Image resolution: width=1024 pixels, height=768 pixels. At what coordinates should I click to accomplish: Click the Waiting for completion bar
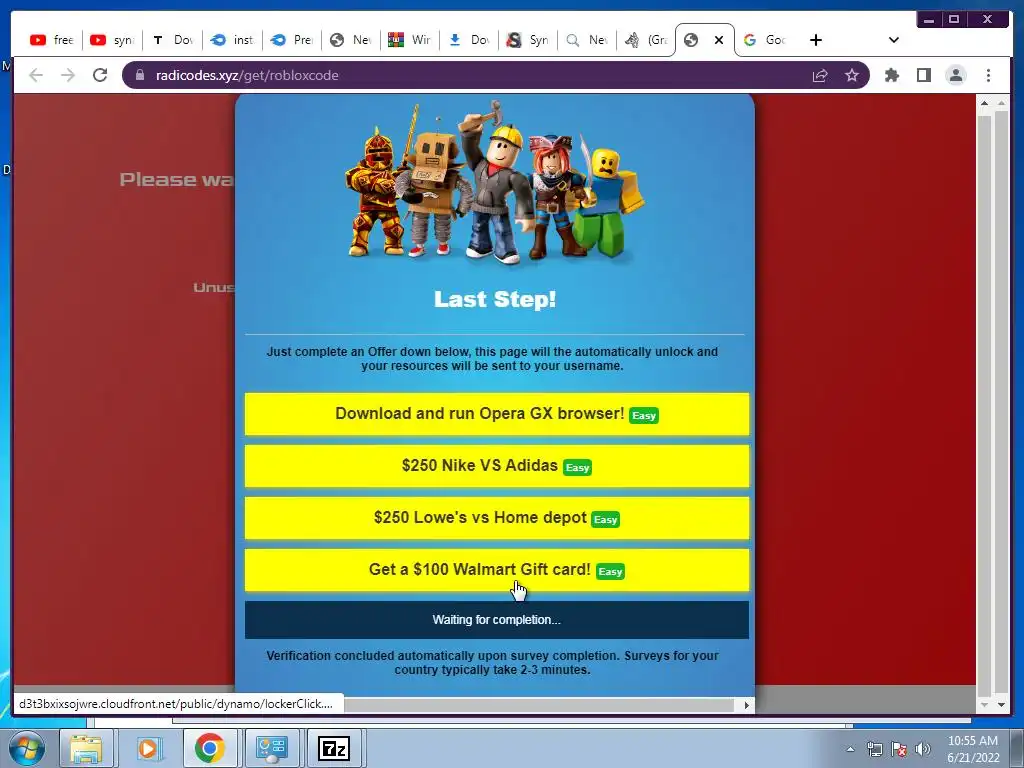(x=497, y=620)
